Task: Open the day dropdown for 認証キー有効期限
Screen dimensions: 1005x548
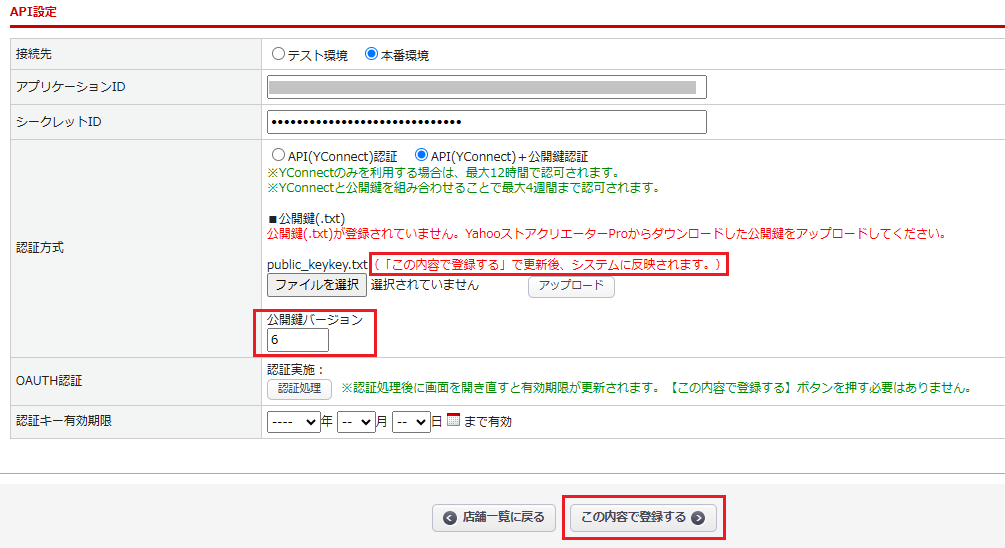Action: point(411,422)
